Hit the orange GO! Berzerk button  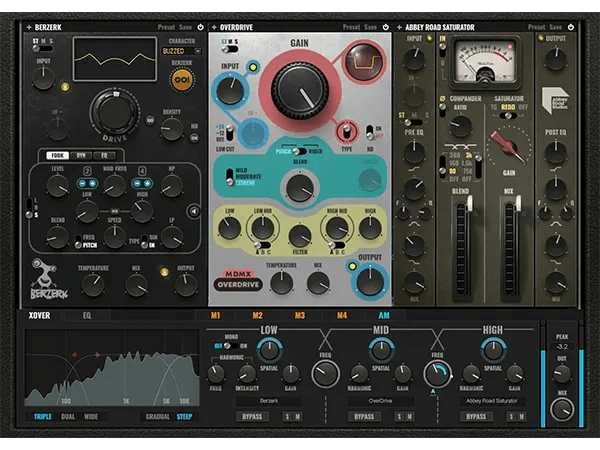click(182, 80)
